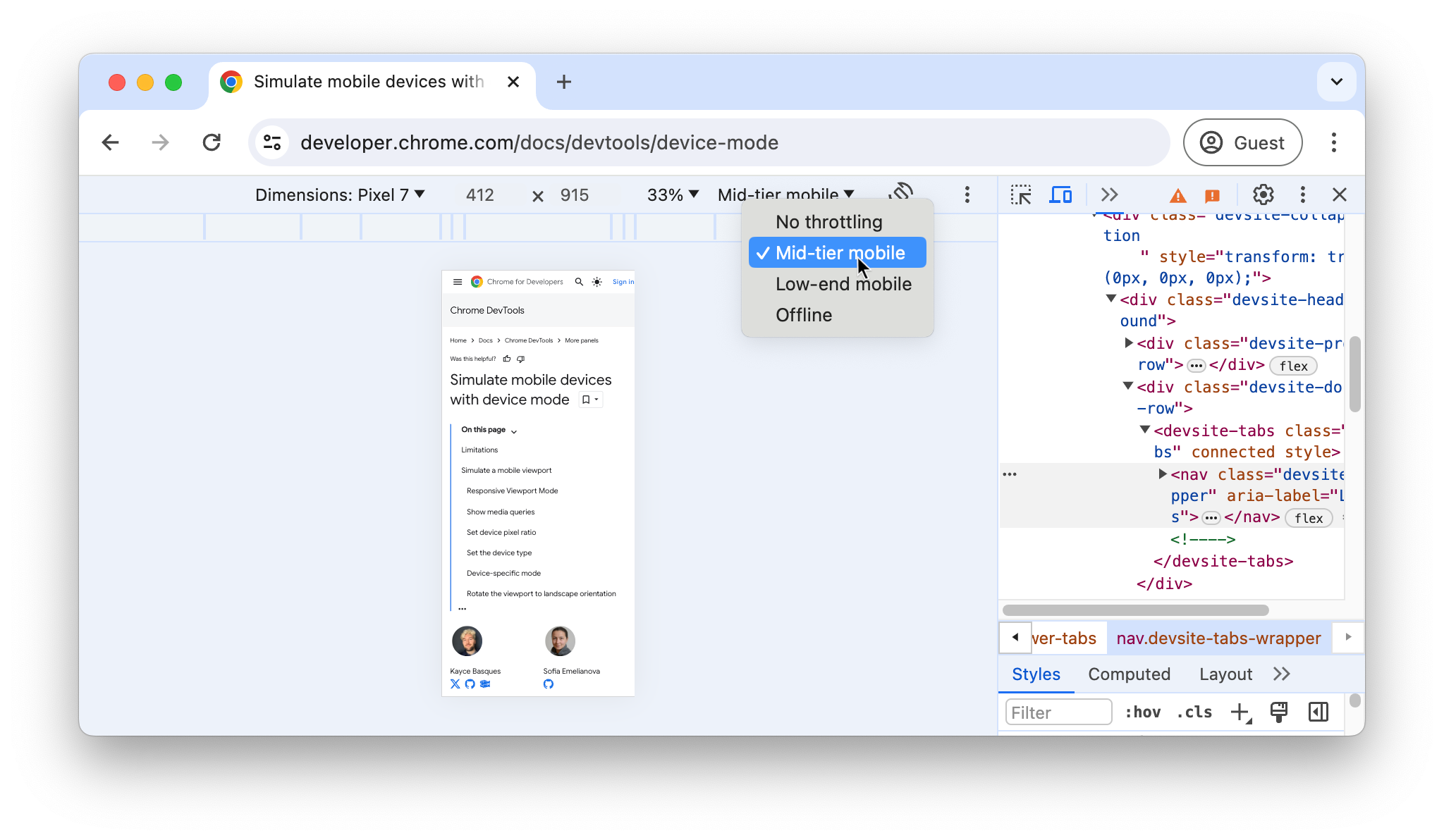Select Mid-tier mobile throttling option
Screen dimensions: 1444x840
(x=838, y=252)
